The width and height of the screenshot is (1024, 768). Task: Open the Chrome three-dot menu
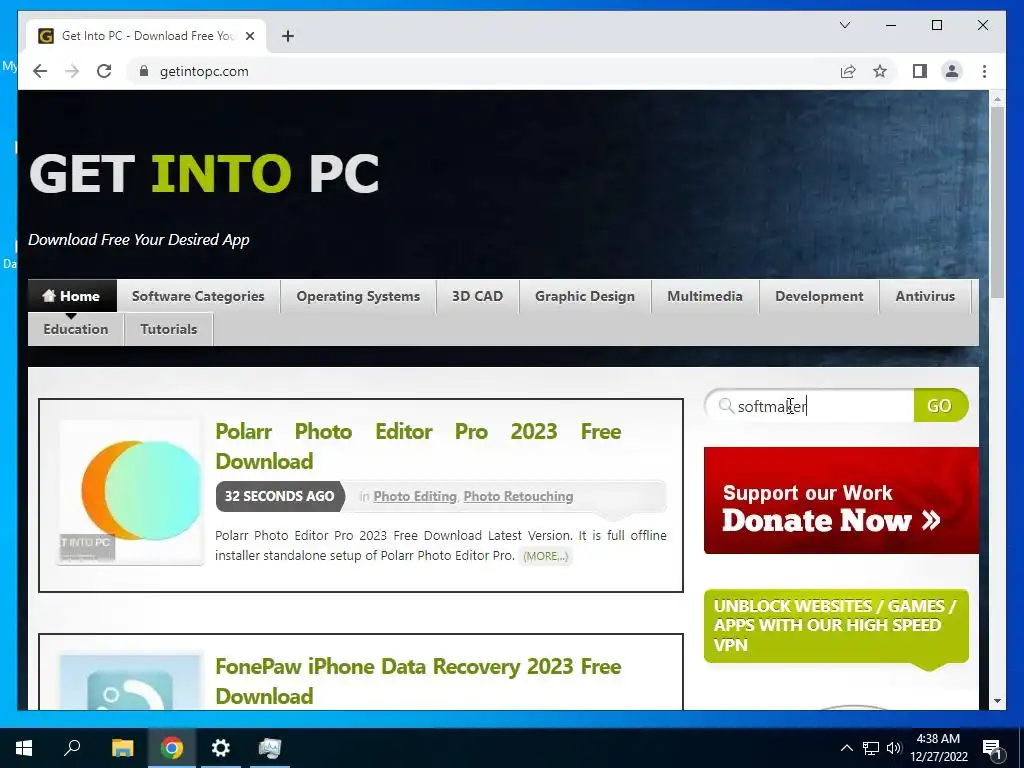(x=984, y=71)
